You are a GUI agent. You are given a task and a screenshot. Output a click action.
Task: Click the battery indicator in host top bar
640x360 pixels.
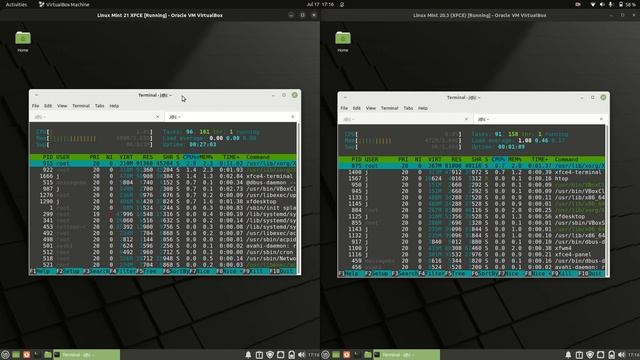(627, 4)
